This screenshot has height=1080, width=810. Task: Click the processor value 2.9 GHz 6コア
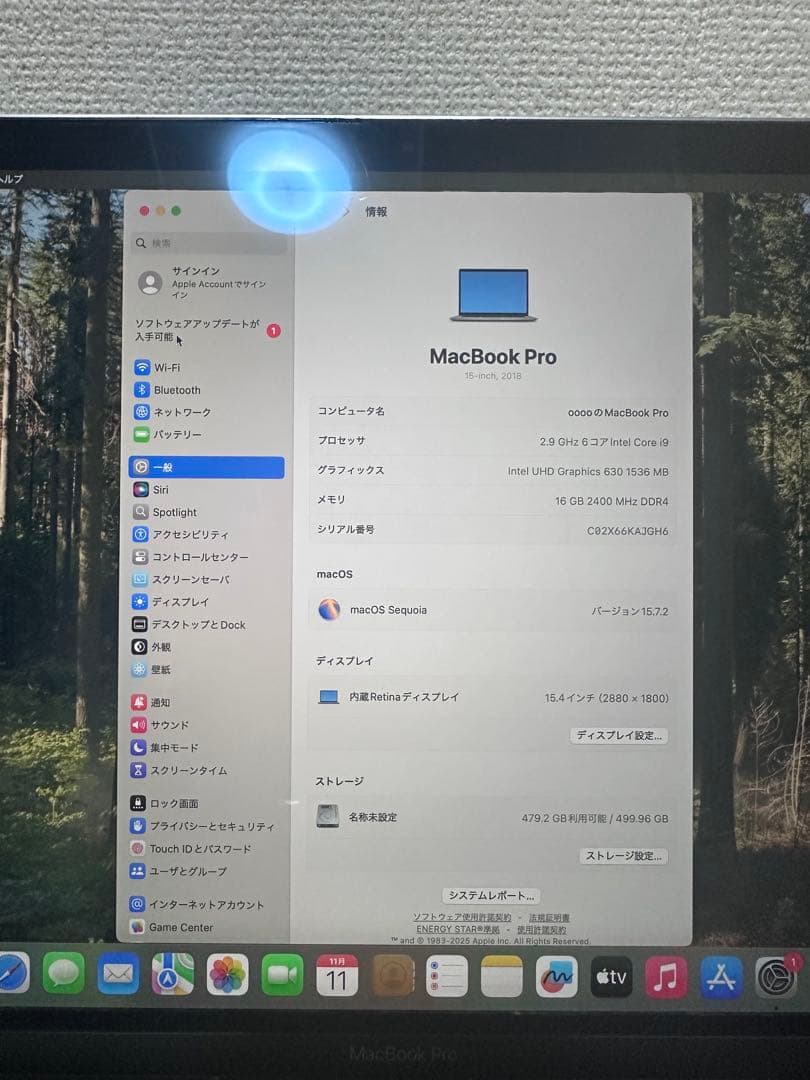603,442
